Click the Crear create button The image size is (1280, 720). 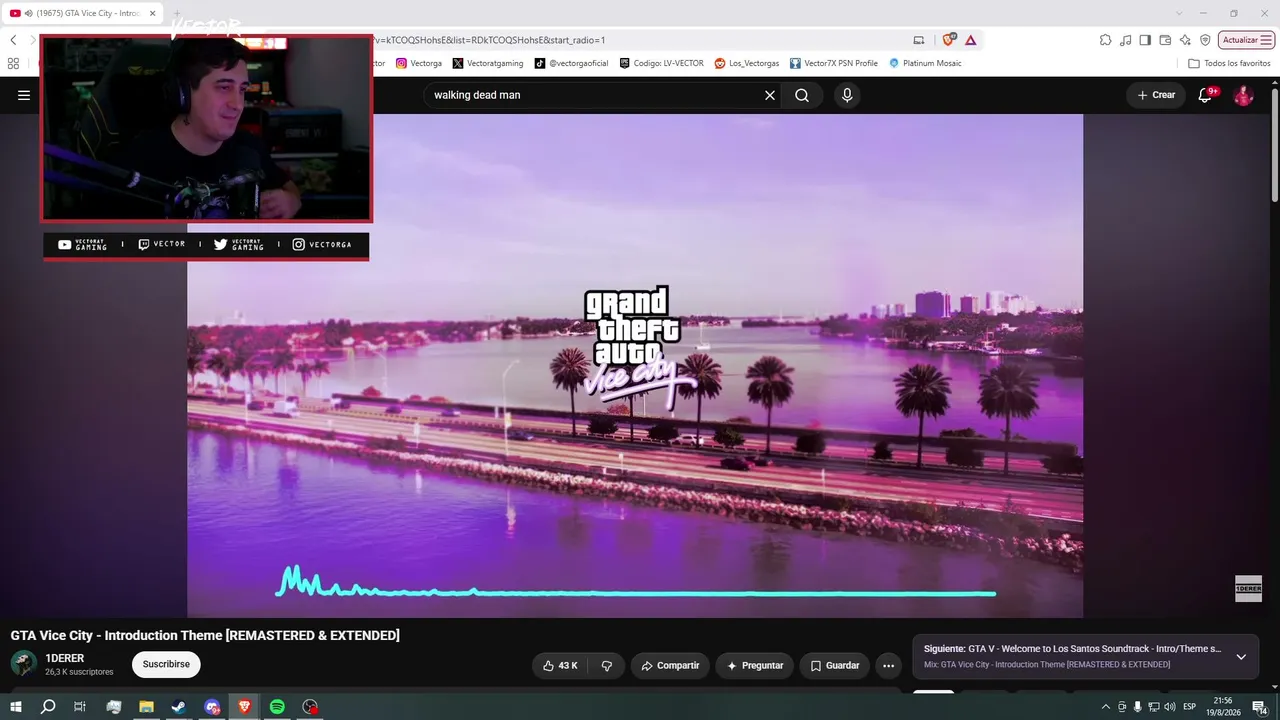pos(1156,95)
